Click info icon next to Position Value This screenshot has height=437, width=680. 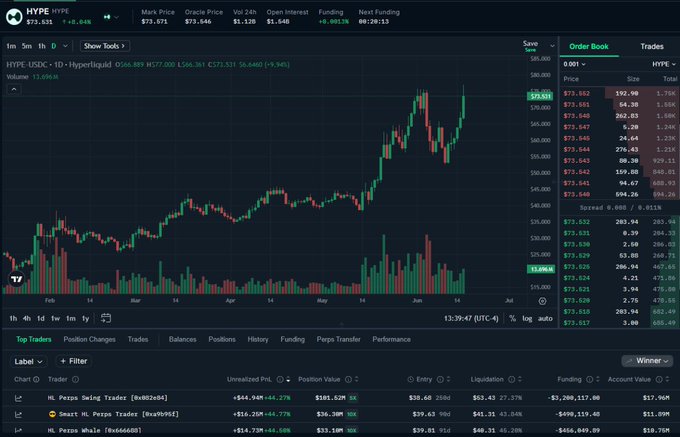[348, 380]
